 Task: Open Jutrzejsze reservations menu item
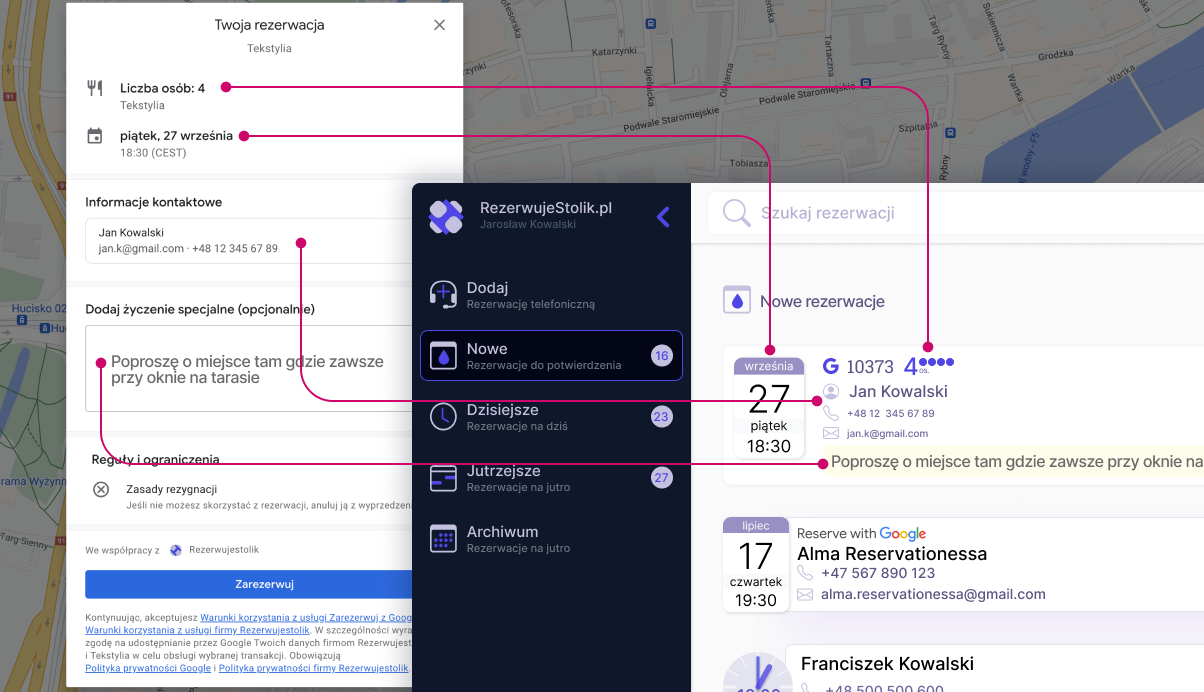coord(551,477)
